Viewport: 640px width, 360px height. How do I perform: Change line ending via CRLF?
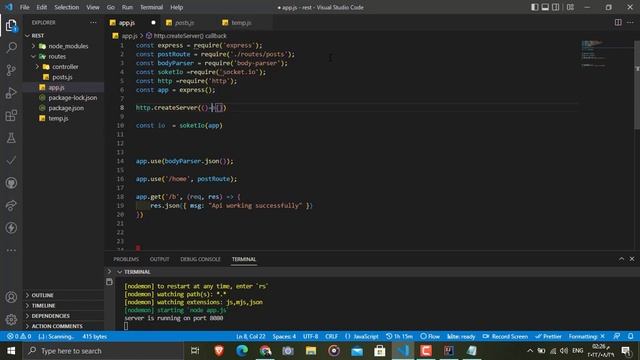(331, 336)
